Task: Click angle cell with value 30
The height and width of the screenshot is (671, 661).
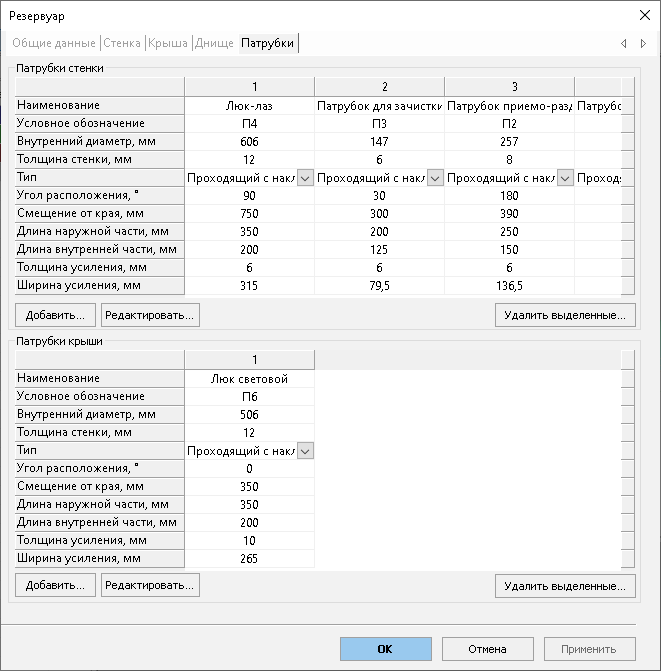Action: point(379,196)
